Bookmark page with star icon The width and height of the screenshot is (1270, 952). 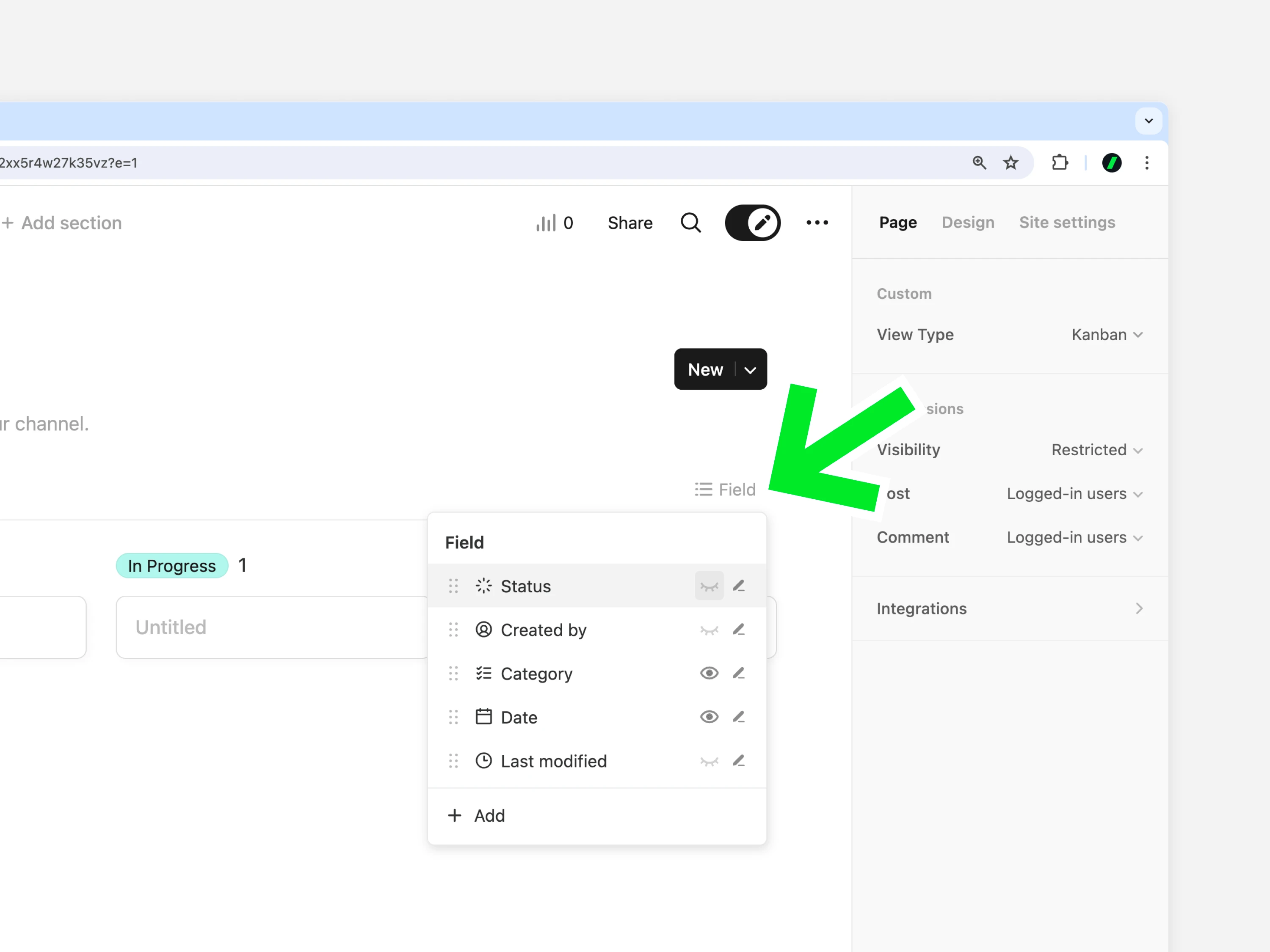coord(1010,163)
